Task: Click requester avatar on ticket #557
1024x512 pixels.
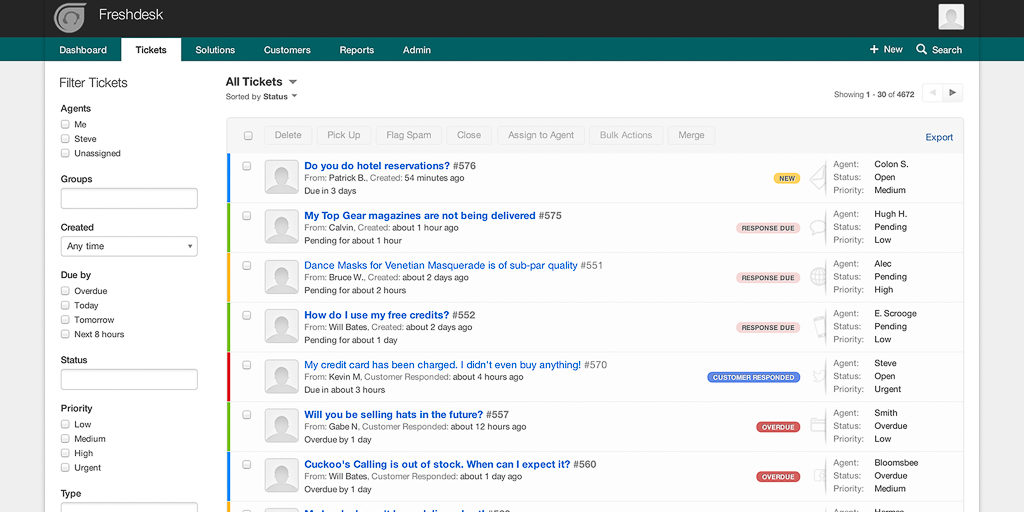Action: click(x=281, y=425)
